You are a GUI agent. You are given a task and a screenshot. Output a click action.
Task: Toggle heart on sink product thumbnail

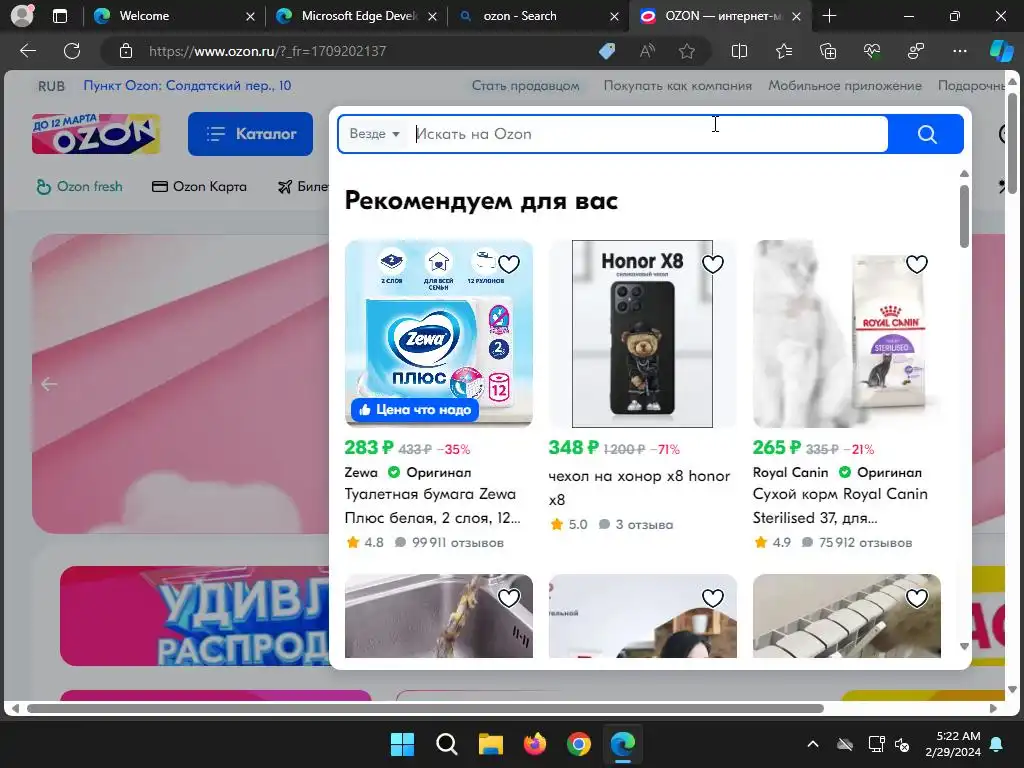click(x=509, y=598)
